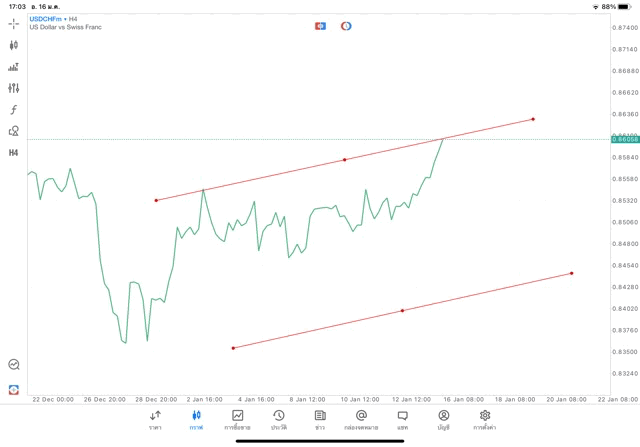Screen dimensions: 640x447
Task: Switch to the การซื้อขาย trade tab
Action: (238, 420)
